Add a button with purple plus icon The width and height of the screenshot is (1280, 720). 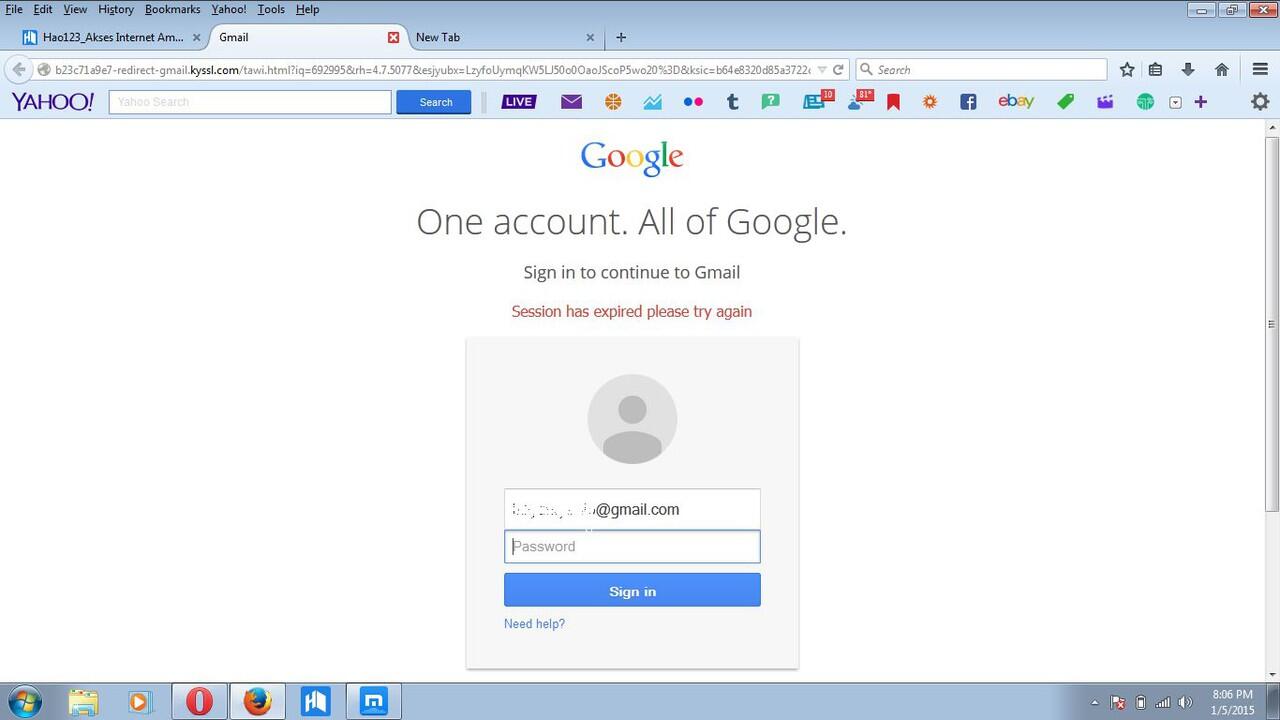[1201, 101]
